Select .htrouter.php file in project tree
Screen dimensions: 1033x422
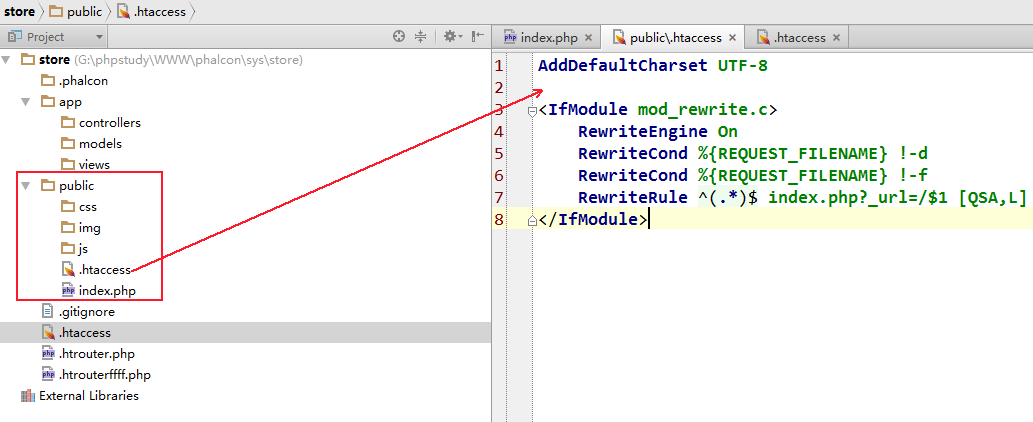96,354
